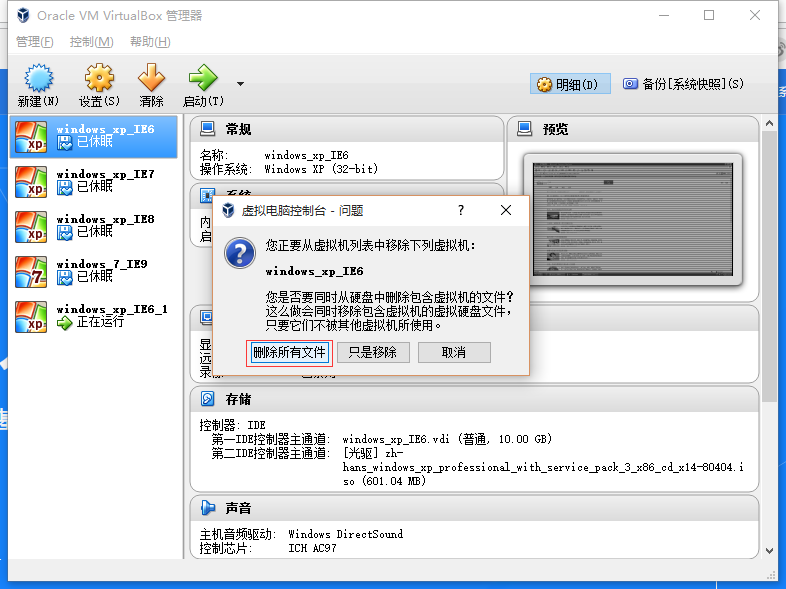The width and height of the screenshot is (786, 589).
Task: Click the details panel scroll up arrow
Action: 769,123
